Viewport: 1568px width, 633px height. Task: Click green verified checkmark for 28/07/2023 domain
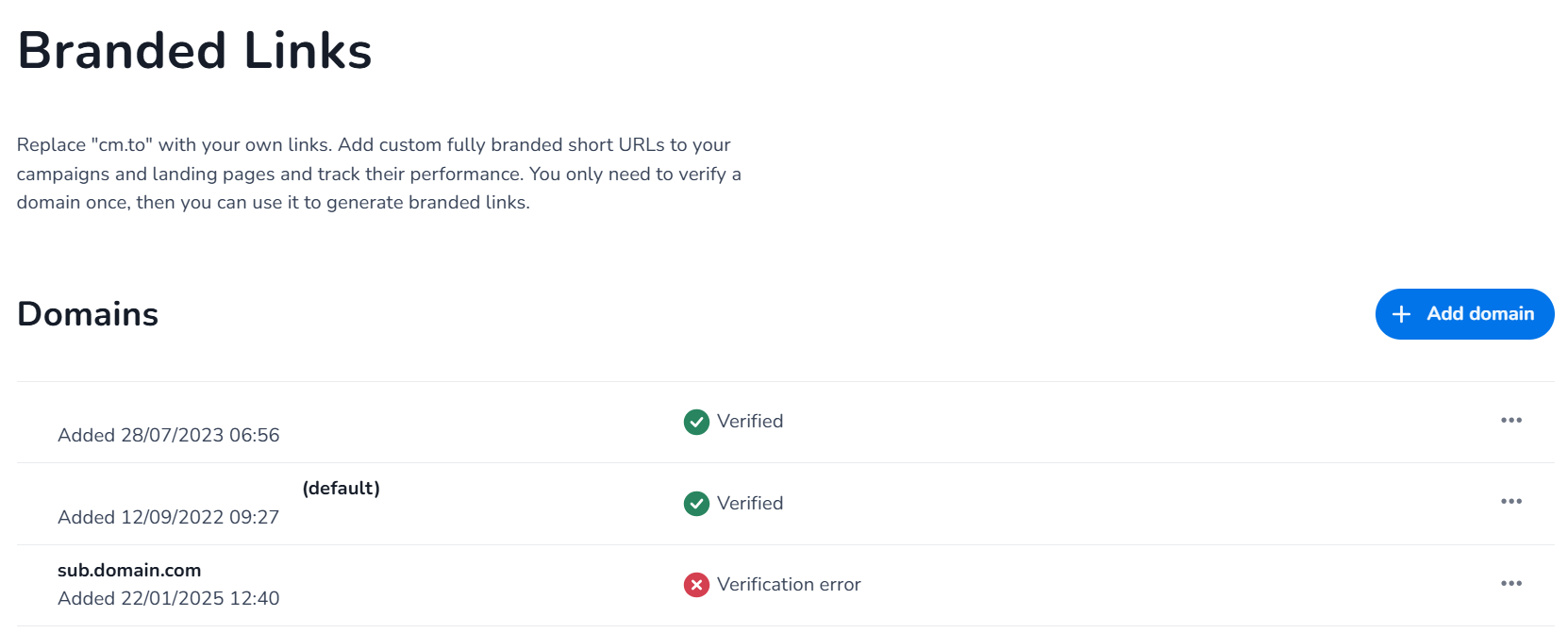click(696, 422)
